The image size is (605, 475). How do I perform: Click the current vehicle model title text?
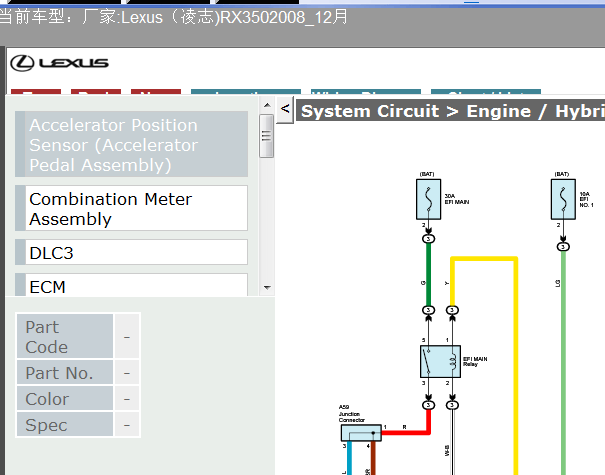click(x=173, y=17)
